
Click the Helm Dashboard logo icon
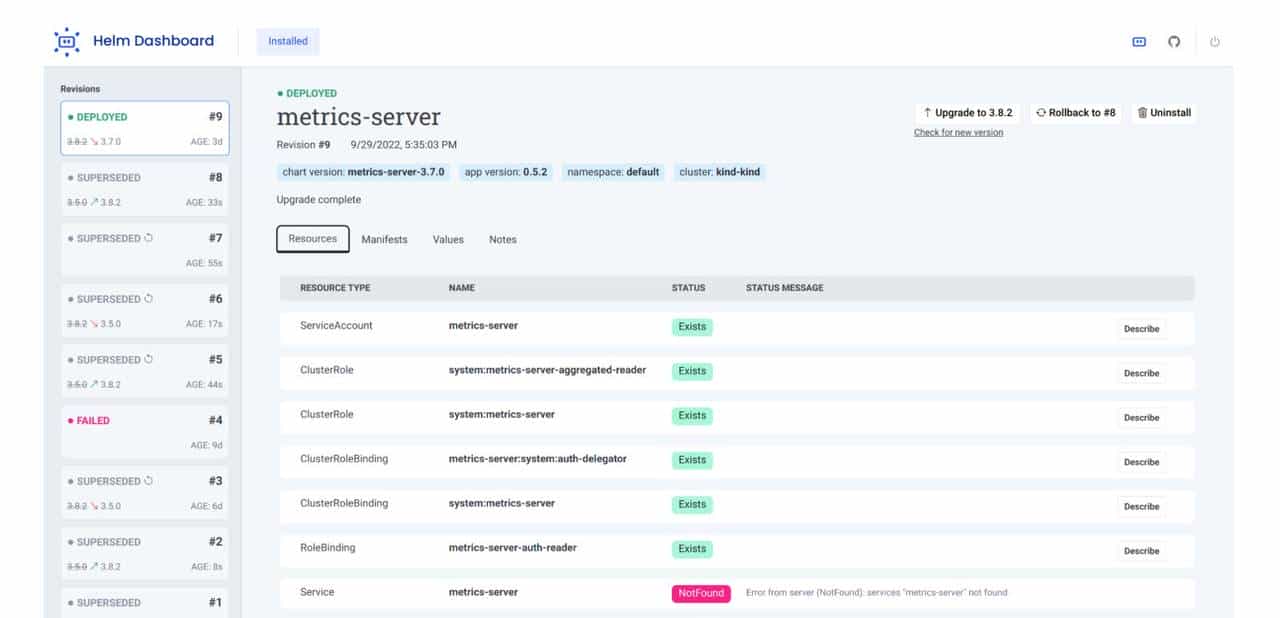66,41
